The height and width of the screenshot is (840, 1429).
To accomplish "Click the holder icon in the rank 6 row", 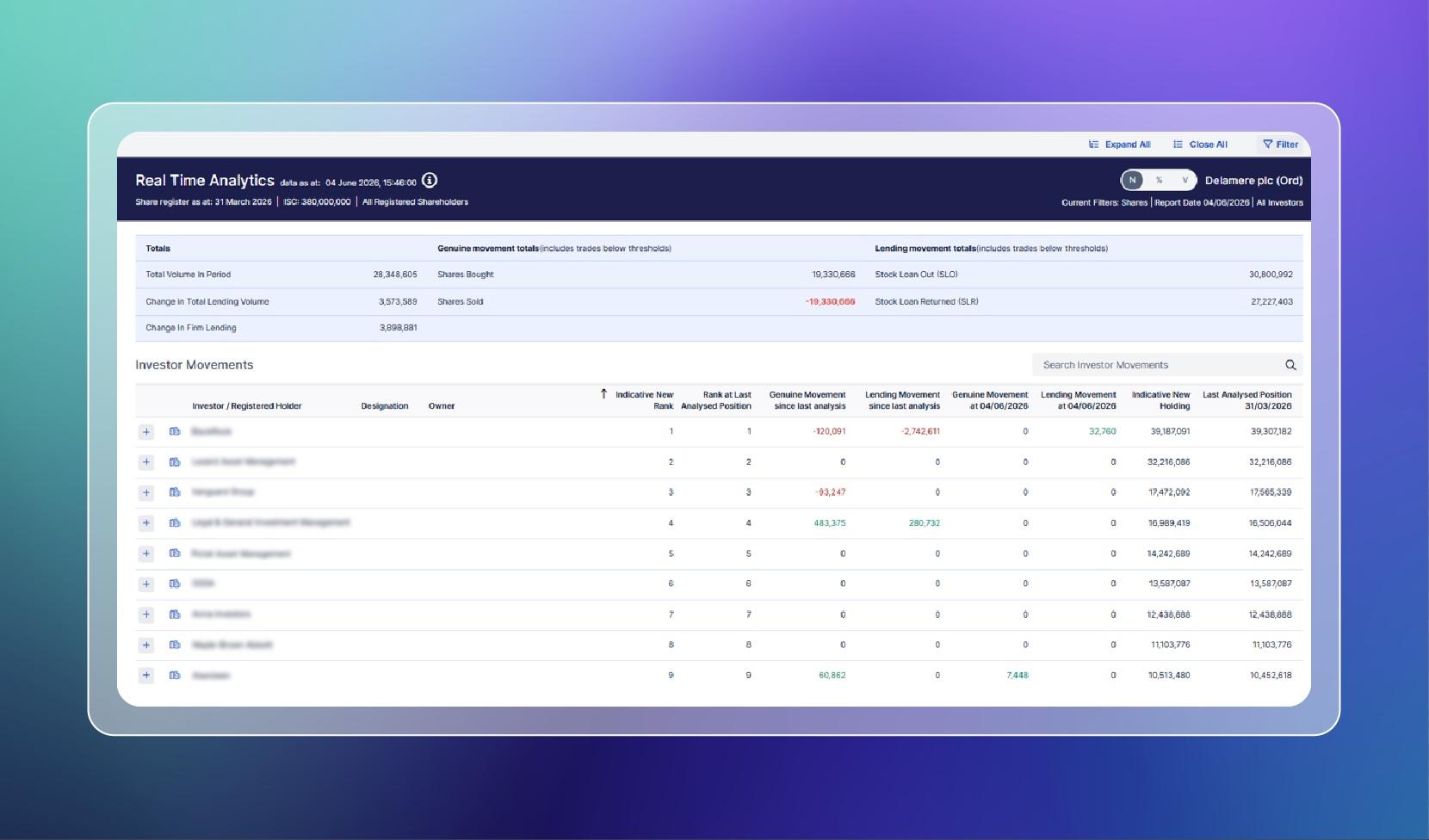I will pyautogui.click(x=175, y=584).
